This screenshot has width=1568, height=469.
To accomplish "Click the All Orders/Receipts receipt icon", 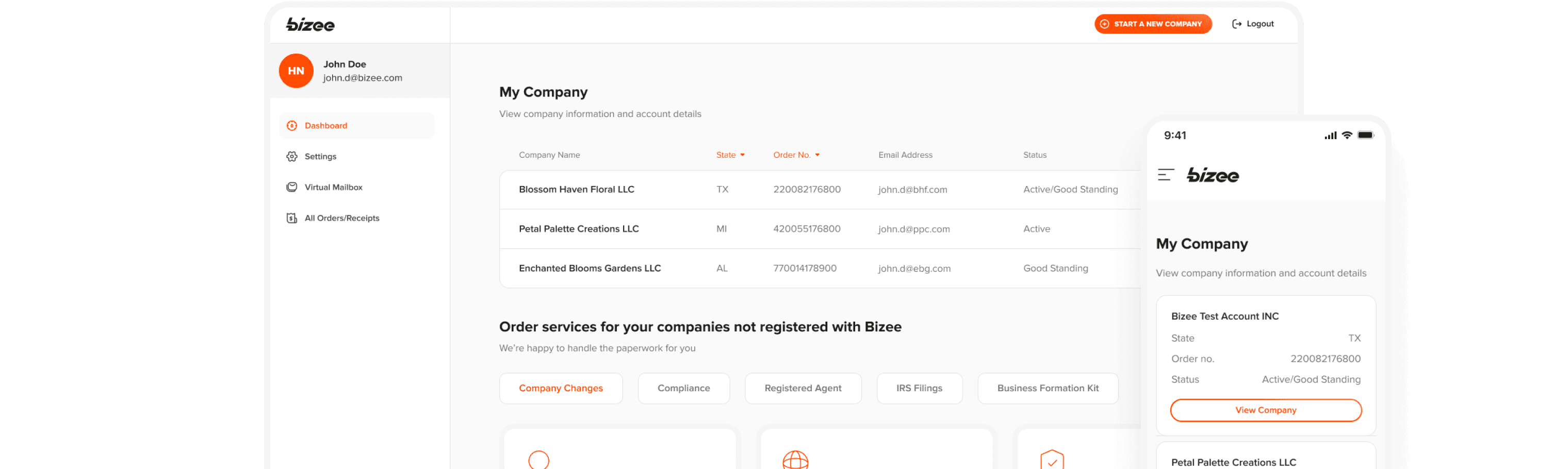I will 292,219.
